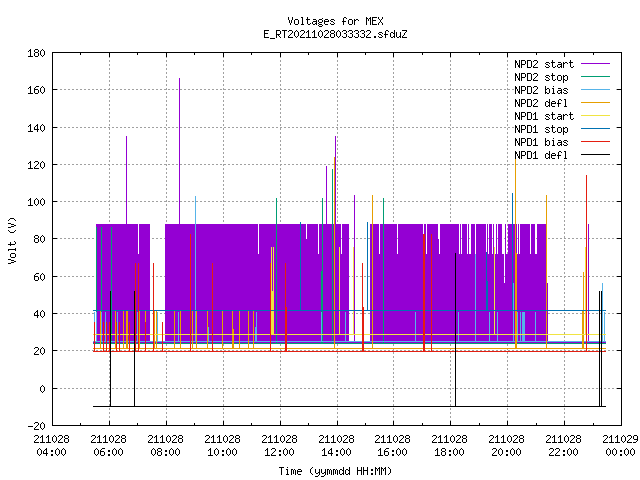Select the orange NPD2 defl line swatch
This screenshot has height=480, width=640.
[x=595, y=102]
